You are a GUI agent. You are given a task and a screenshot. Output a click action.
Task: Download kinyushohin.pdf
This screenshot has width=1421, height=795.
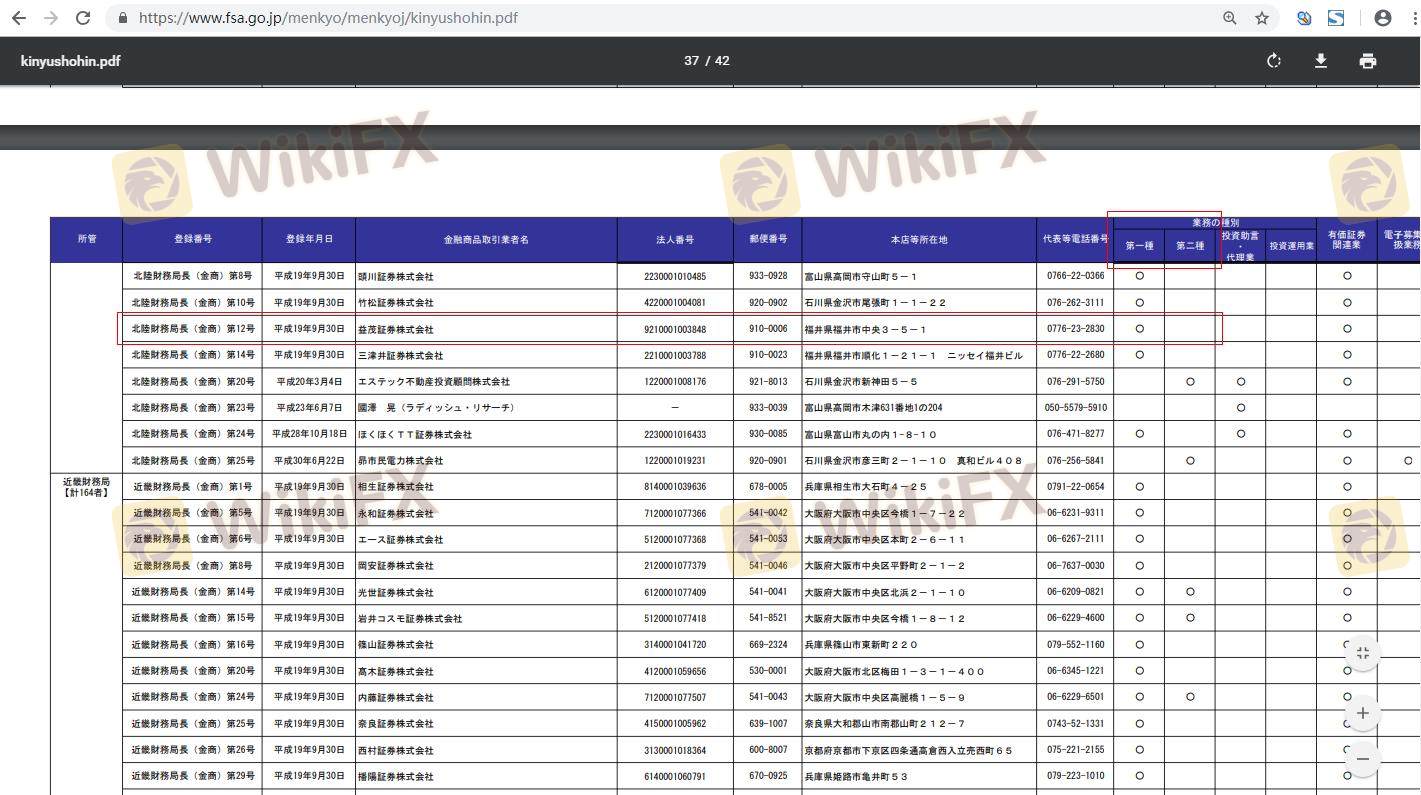[1321, 61]
